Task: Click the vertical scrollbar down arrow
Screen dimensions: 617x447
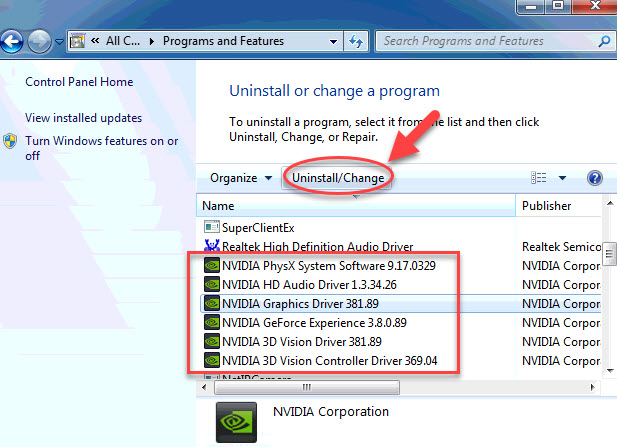Action: pyautogui.click(x=610, y=371)
